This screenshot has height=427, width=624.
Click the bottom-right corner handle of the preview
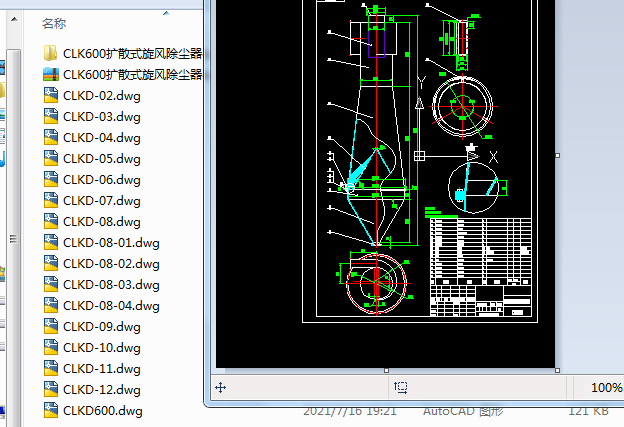557,370
